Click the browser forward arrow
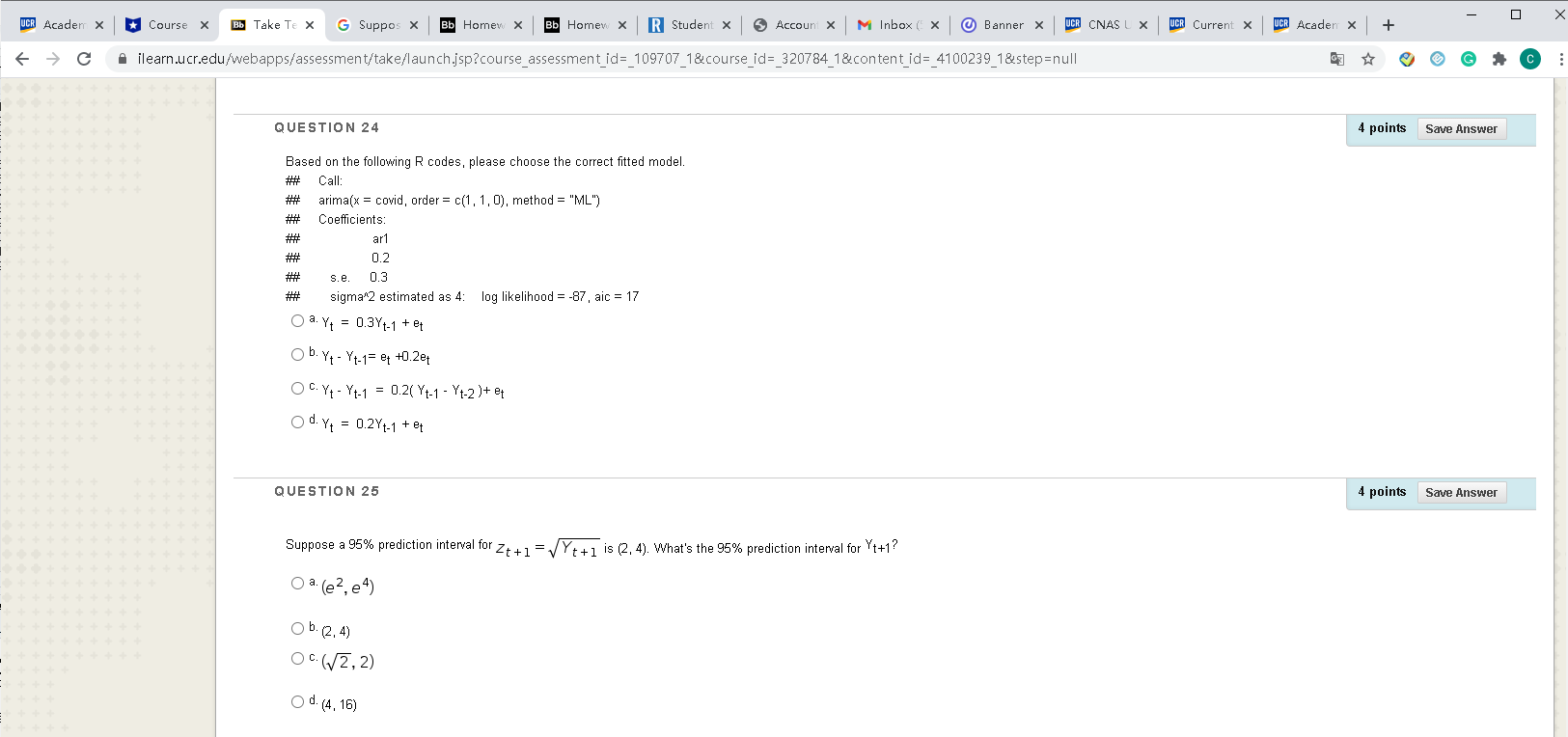 click(x=53, y=59)
